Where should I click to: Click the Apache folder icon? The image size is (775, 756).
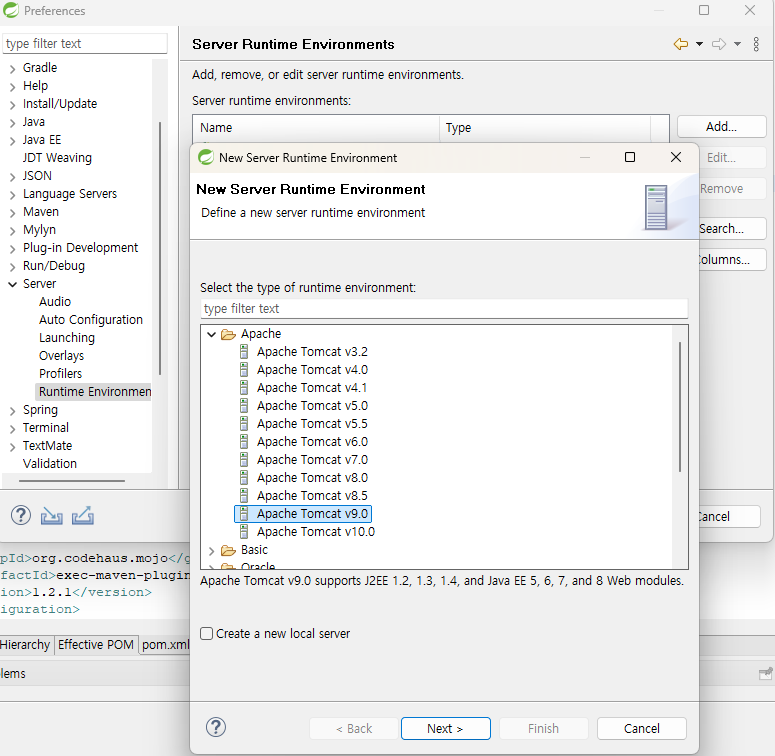(228, 335)
